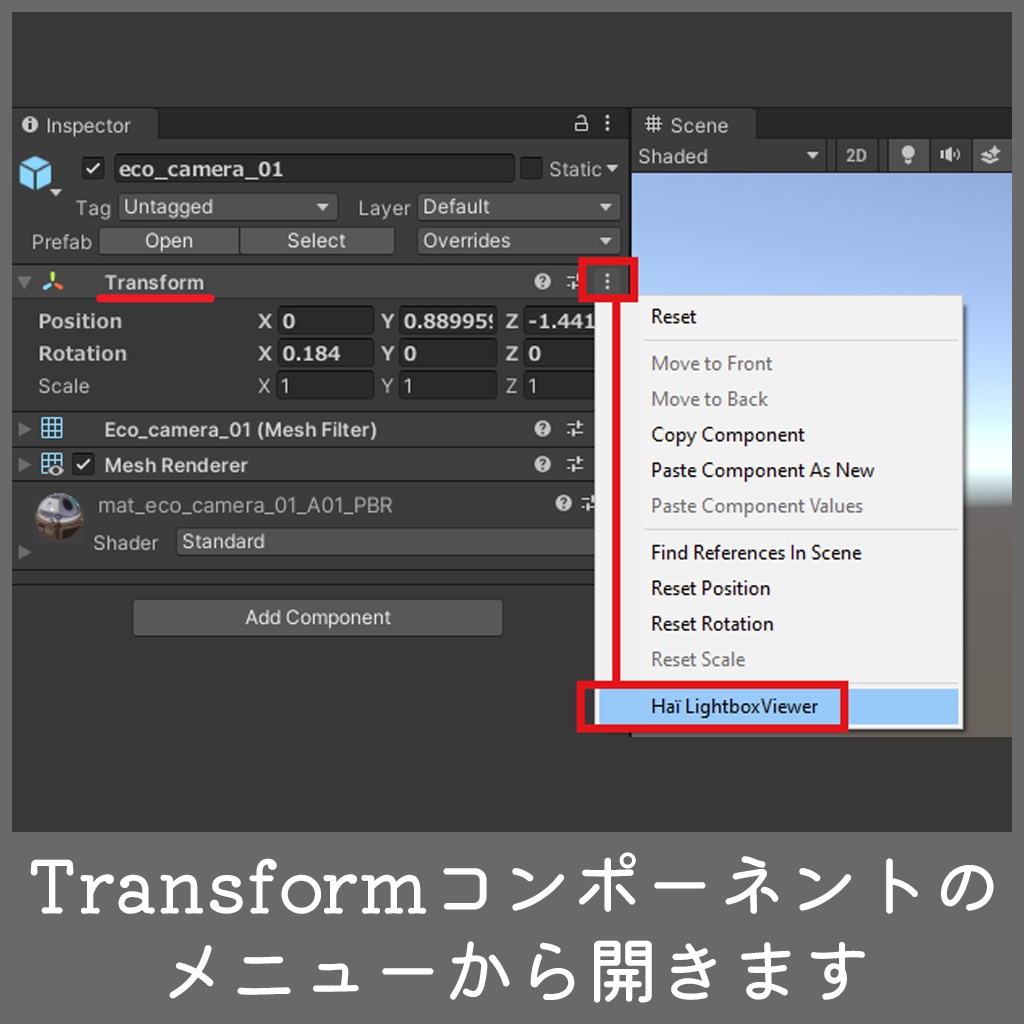Open GameObject icon selector arrow
This screenshot has width=1024, height=1024.
pyautogui.click(x=56, y=193)
